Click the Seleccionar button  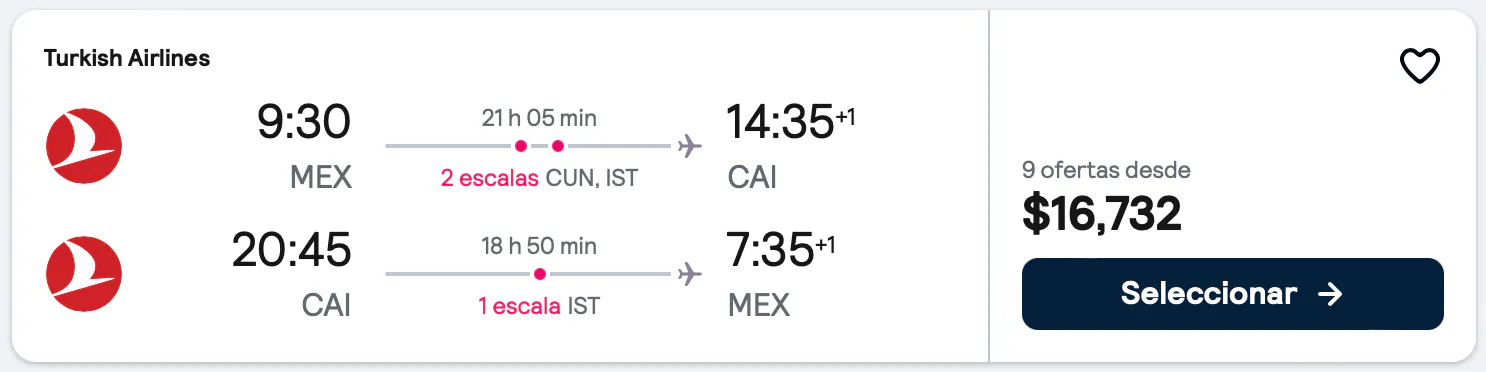1232,294
